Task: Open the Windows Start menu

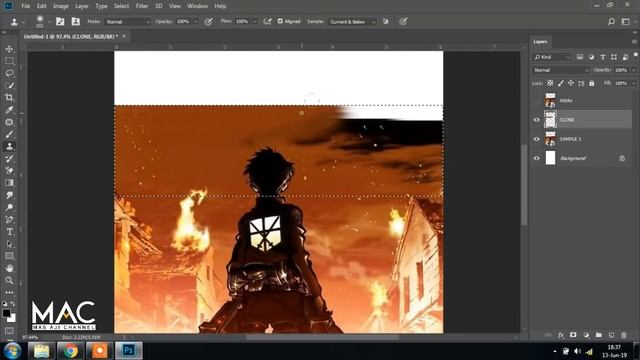Action: pyautogui.click(x=12, y=351)
